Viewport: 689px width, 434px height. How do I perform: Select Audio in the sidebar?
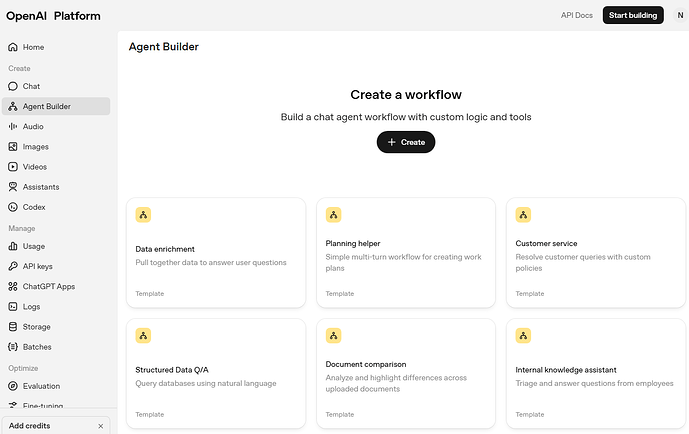coord(56,127)
